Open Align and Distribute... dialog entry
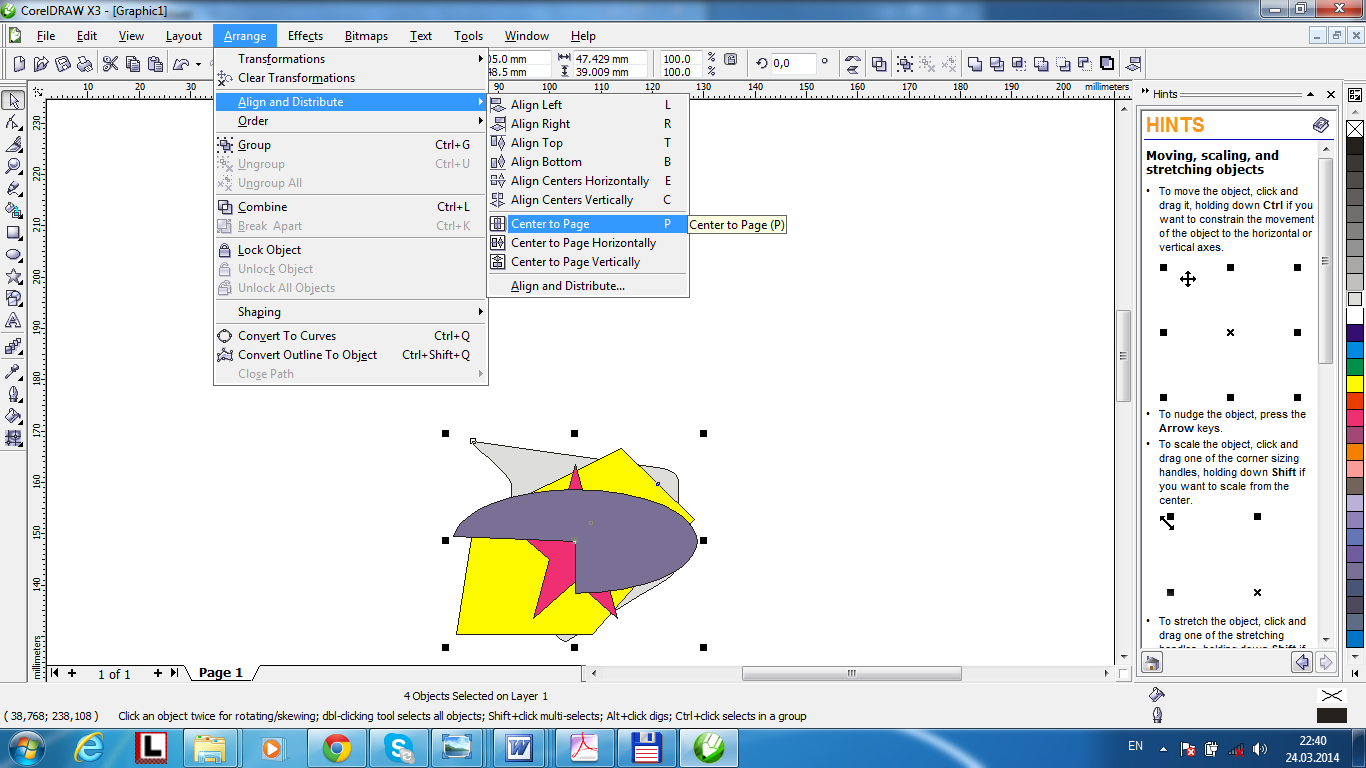1366x768 pixels. 588,286
